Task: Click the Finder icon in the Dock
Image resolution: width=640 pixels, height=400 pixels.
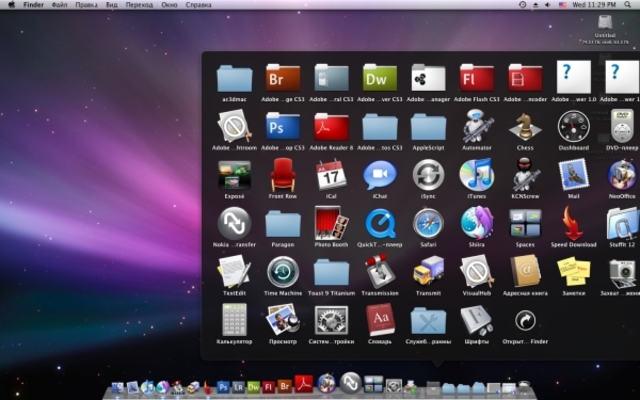Action: pyautogui.click(x=118, y=387)
